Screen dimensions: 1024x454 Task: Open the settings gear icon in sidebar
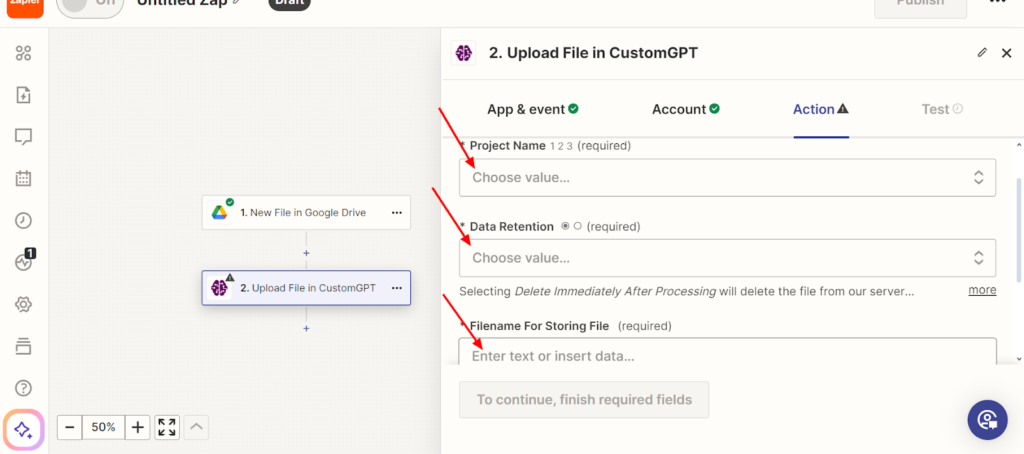click(x=24, y=304)
